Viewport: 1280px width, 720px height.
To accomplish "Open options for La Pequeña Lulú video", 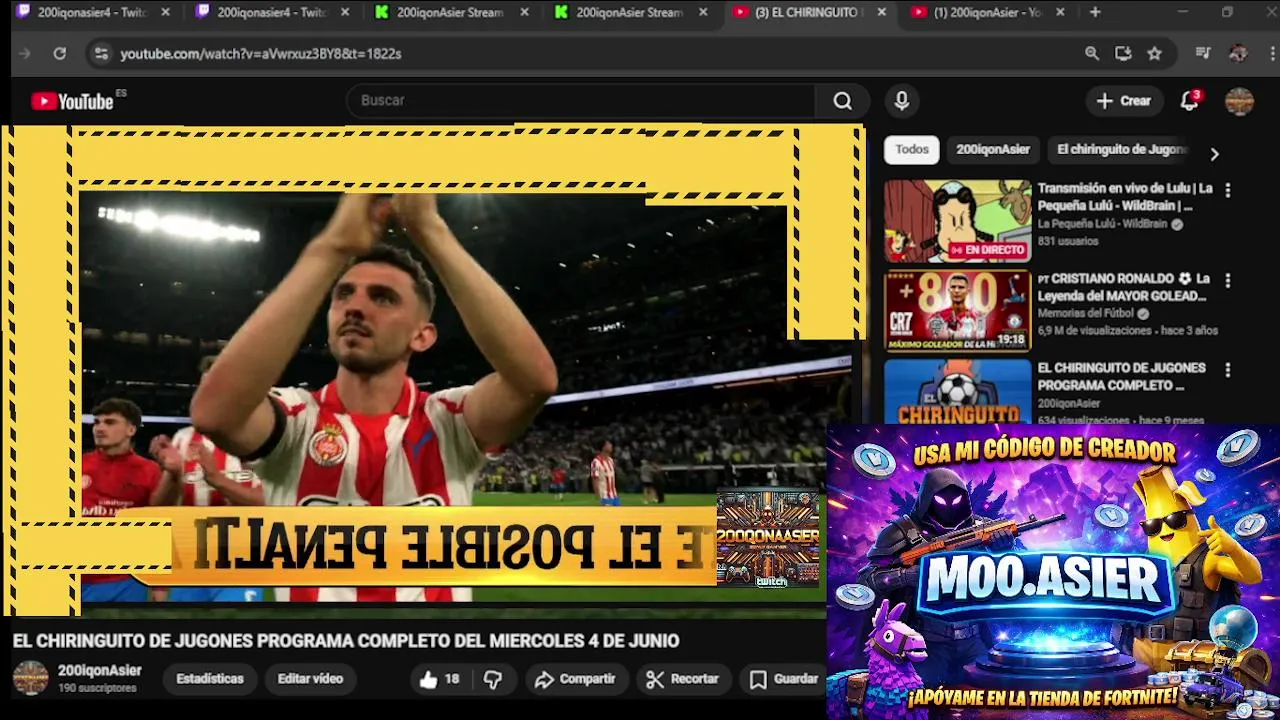I will tap(1228, 190).
